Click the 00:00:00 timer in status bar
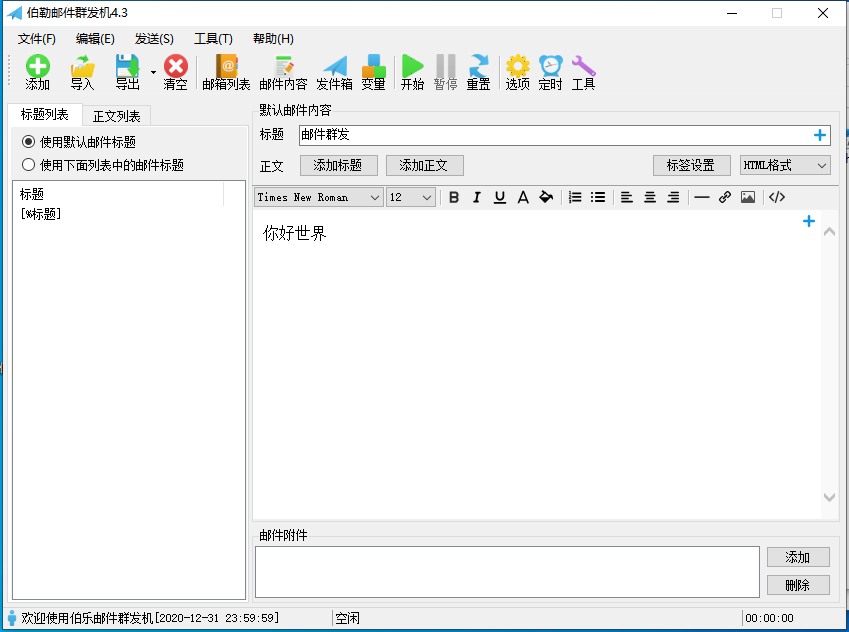Viewport: 849px width, 632px height. 769,618
